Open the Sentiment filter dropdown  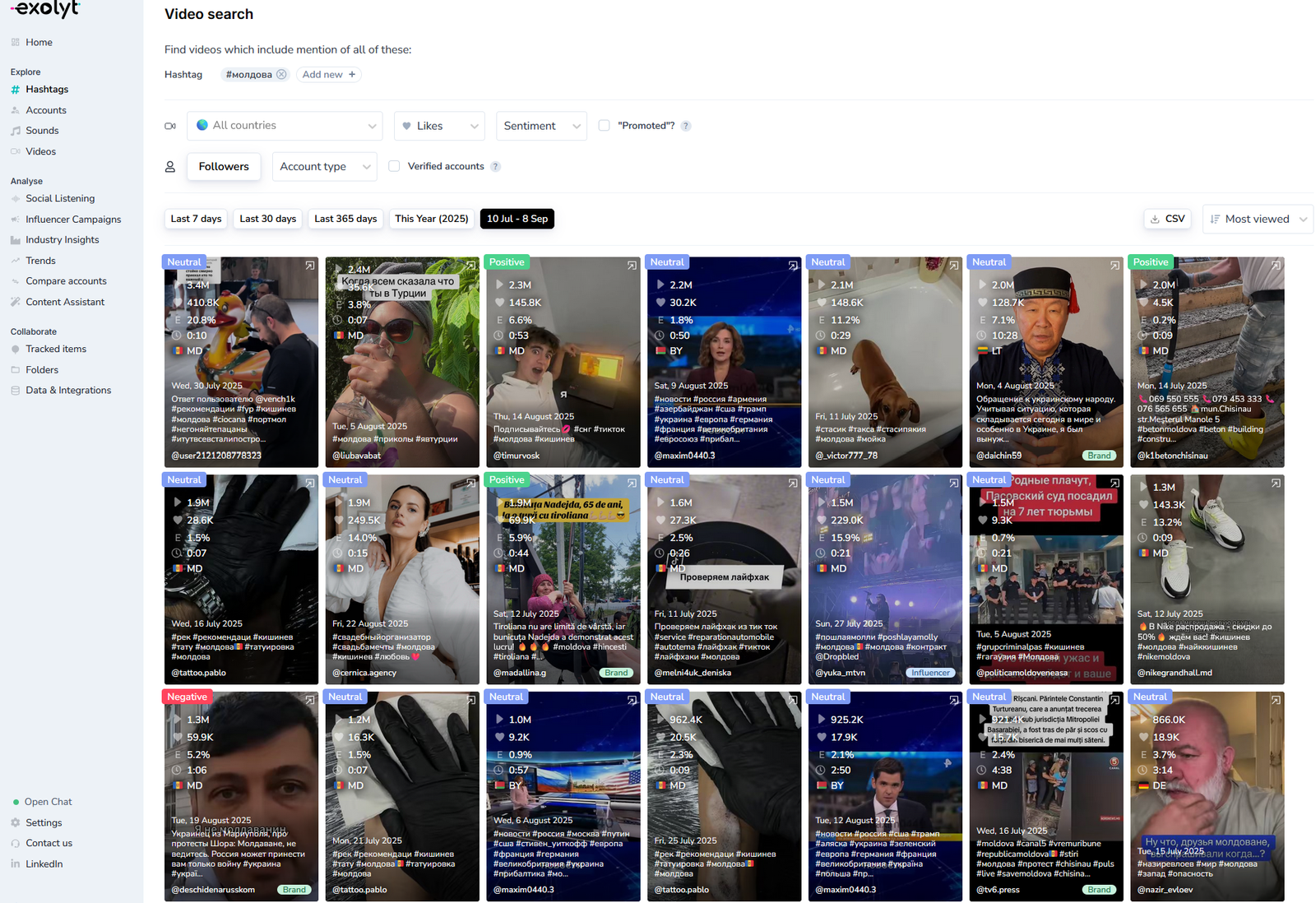[x=541, y=126]
